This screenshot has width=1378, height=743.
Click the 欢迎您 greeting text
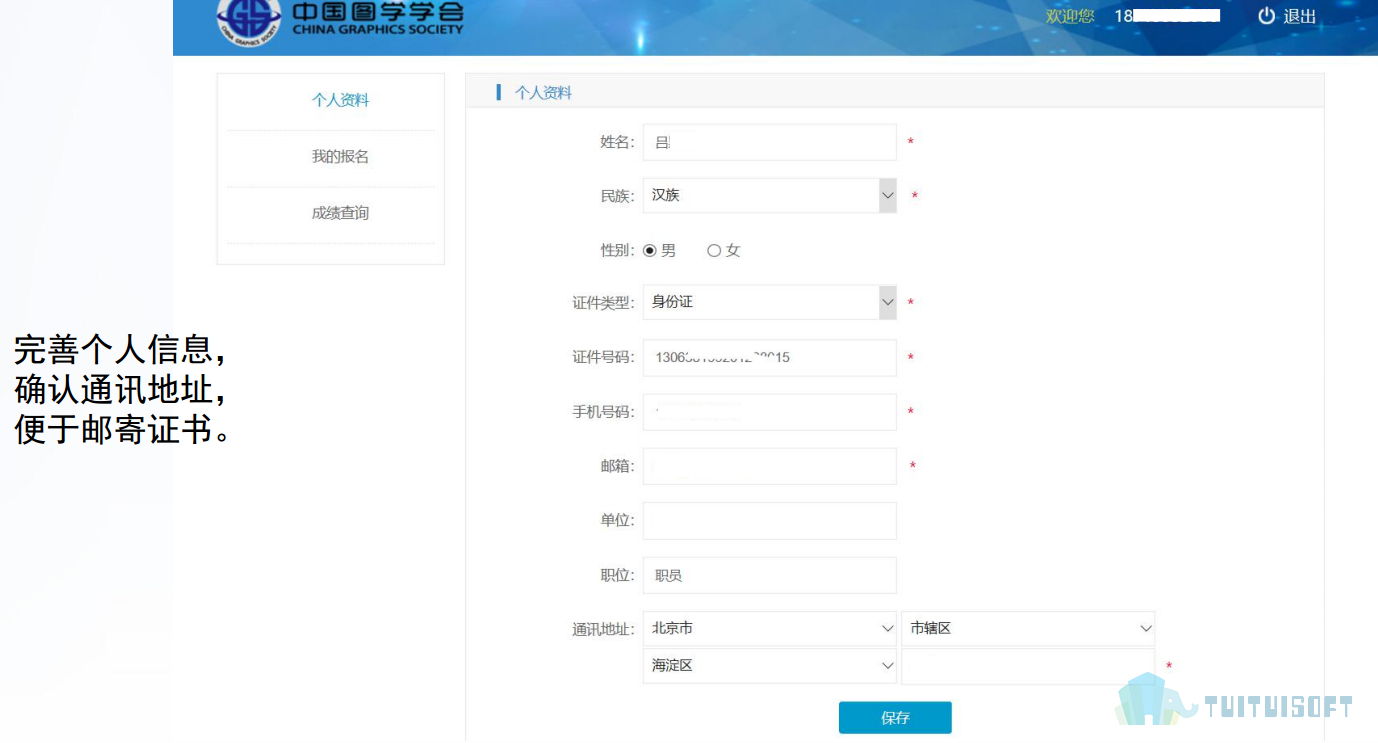1070,16
